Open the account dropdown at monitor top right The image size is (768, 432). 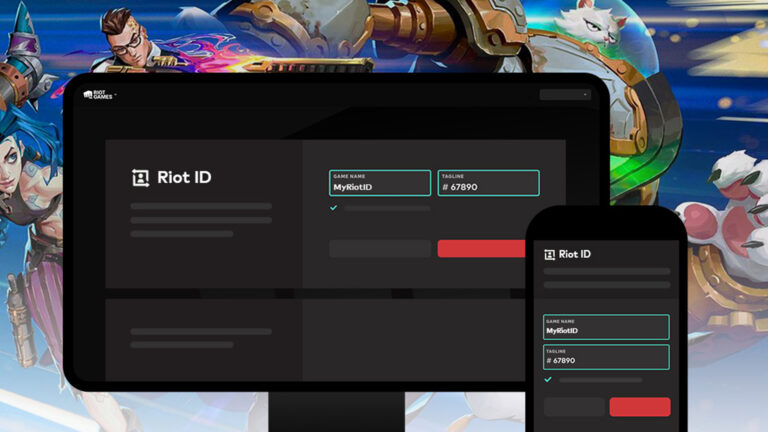coord(565,95)
